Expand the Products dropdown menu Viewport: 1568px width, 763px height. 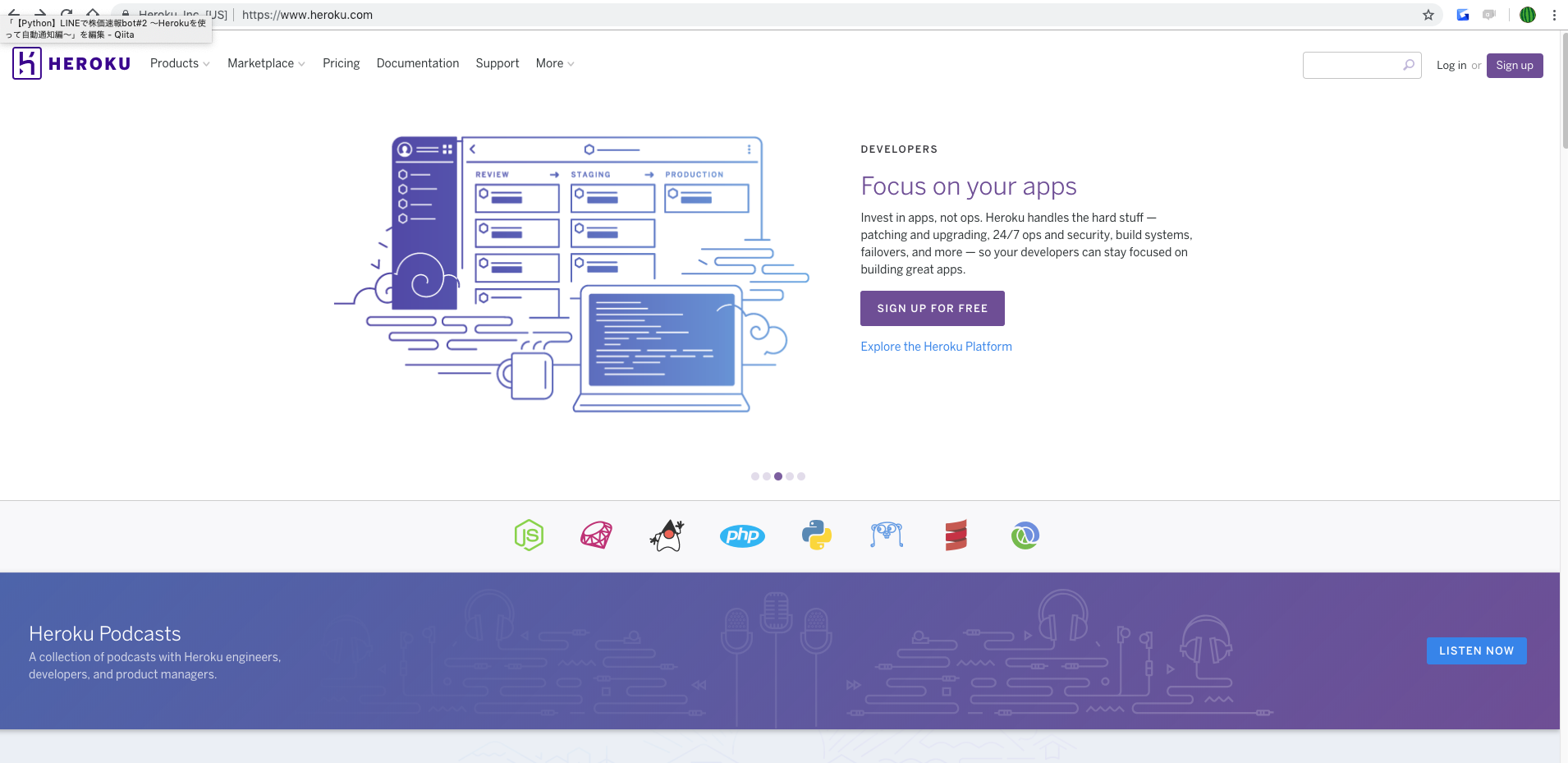coord(180,63)
